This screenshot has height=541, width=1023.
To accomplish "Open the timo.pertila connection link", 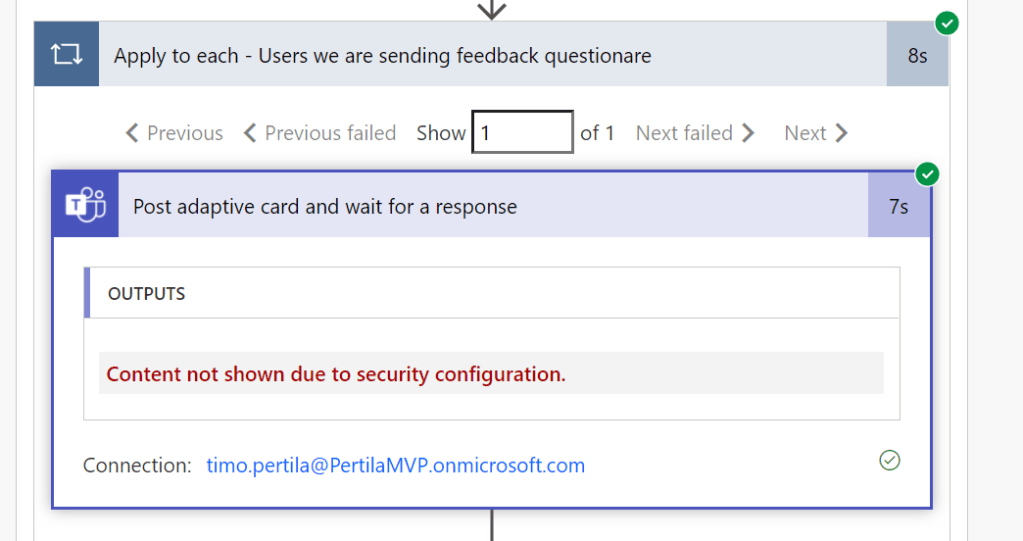I will 395,465.
